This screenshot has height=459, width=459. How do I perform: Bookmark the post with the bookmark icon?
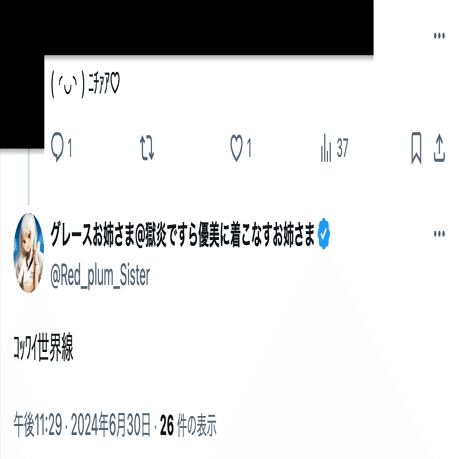pos(416,148)
